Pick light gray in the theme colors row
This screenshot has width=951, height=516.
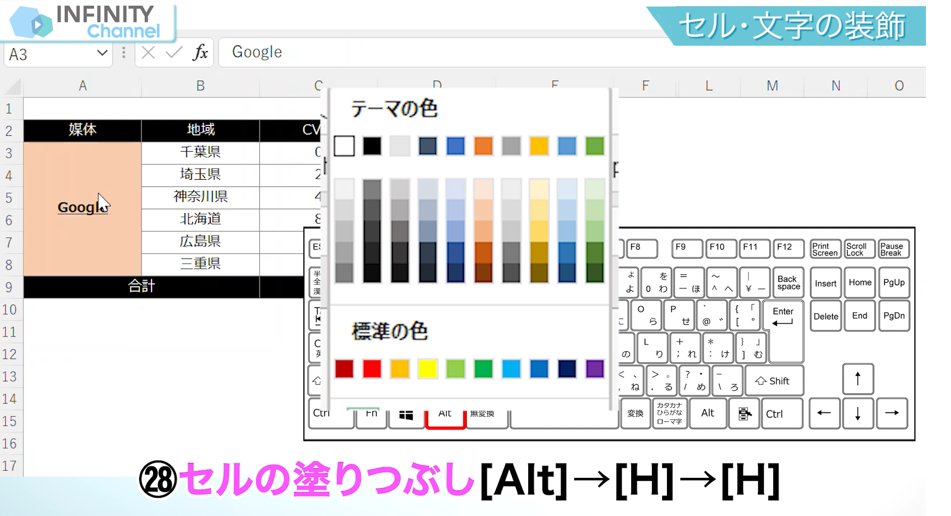pos(400,146)
